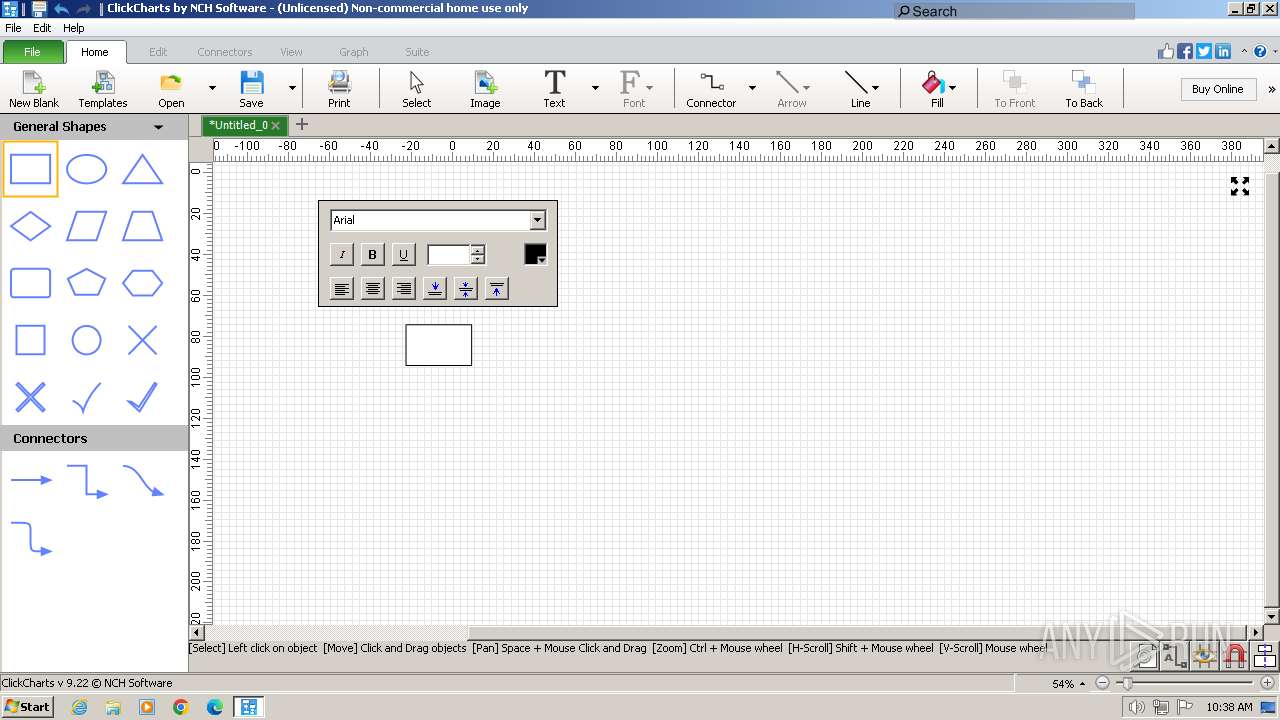The image size is (1280, 720).
Task: Send object To Back
Action: pyautogui.click(x=1084, y=89)
